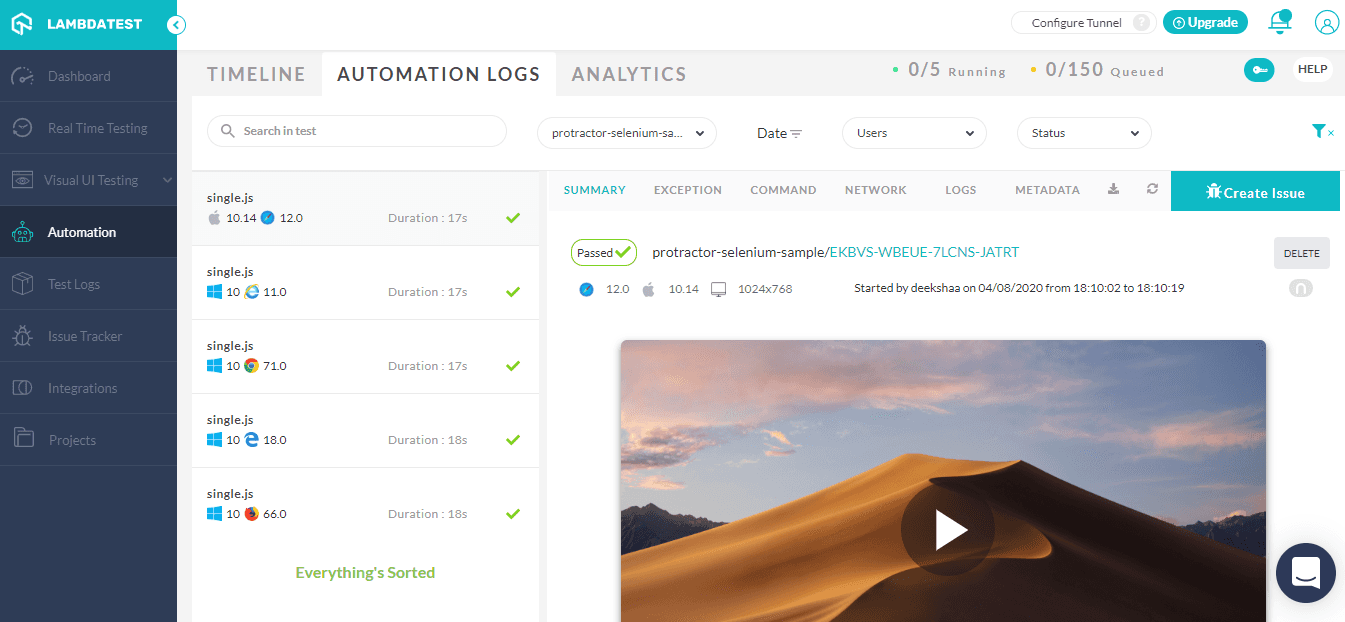
Task: Open the notifications bell
Action: [1280, 22]
